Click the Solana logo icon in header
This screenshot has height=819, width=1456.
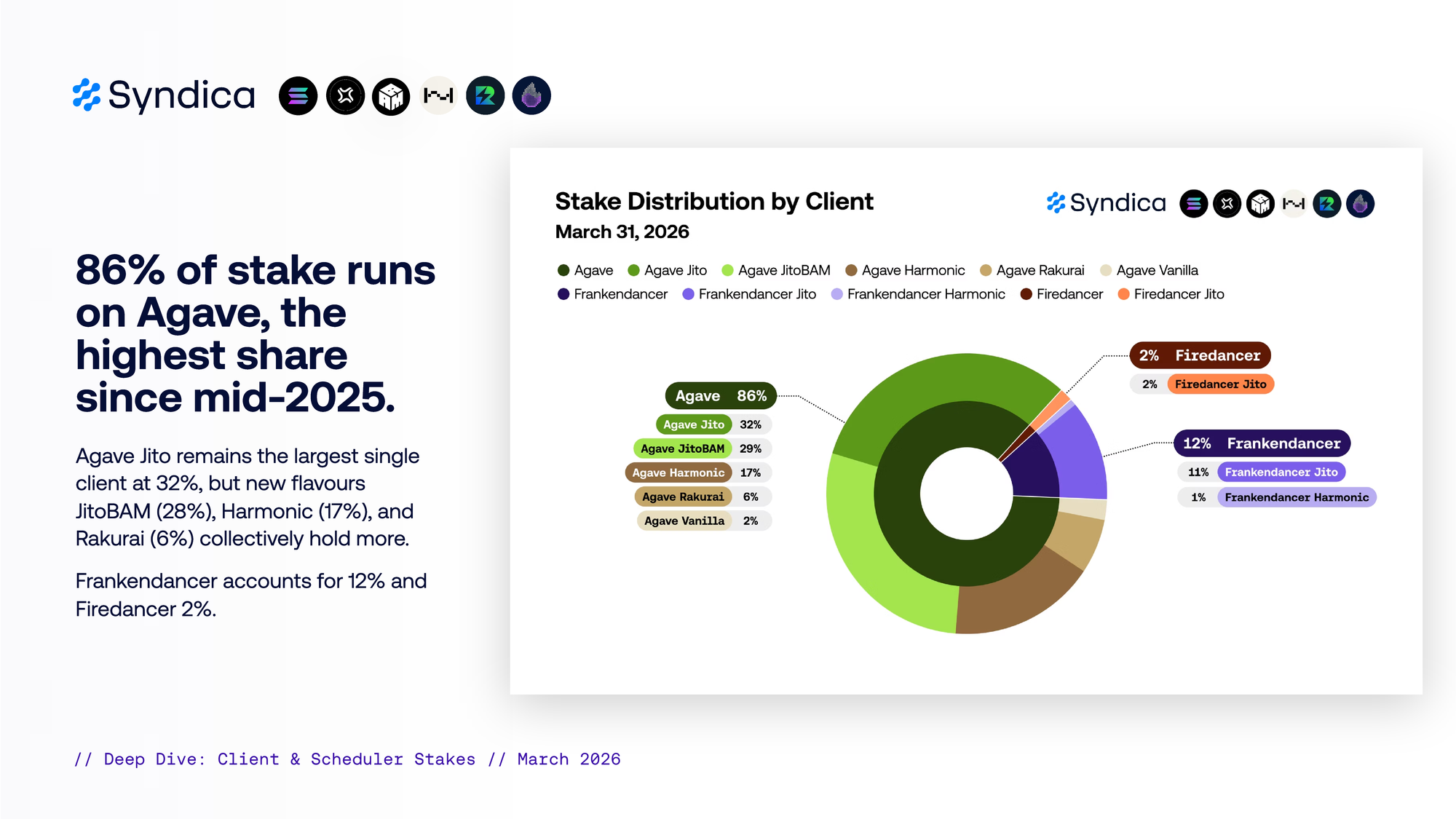click(x=298, y=95)
